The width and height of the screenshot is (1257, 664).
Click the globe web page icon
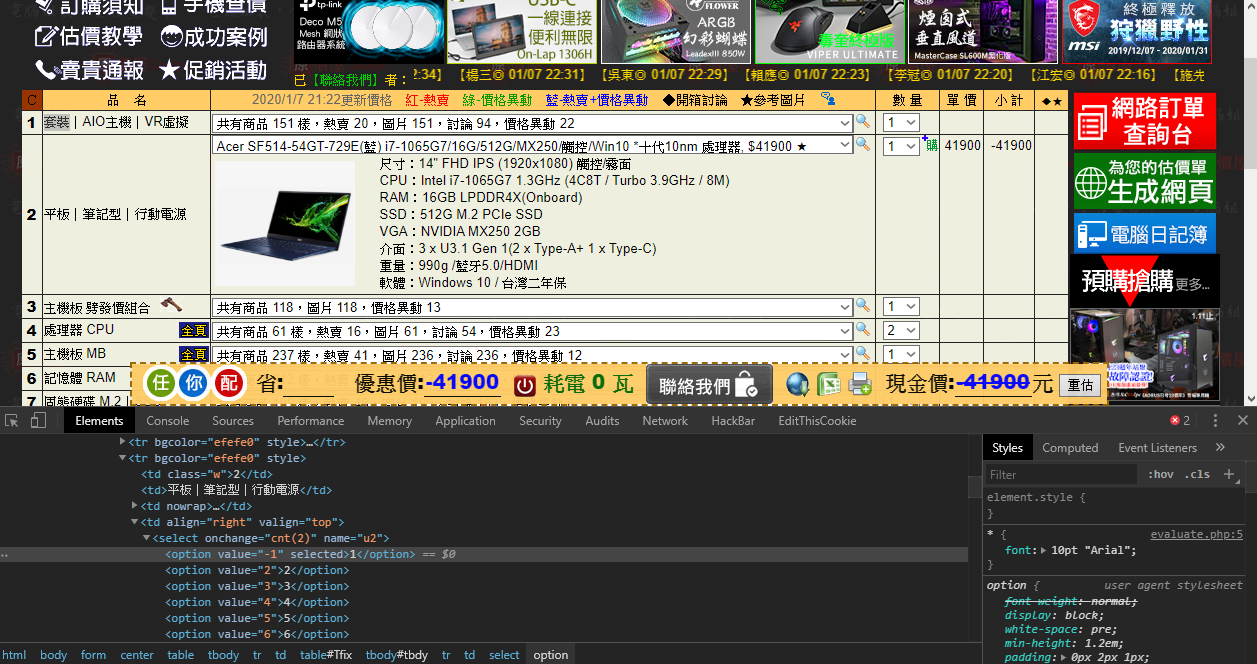(x=797, y=384)
